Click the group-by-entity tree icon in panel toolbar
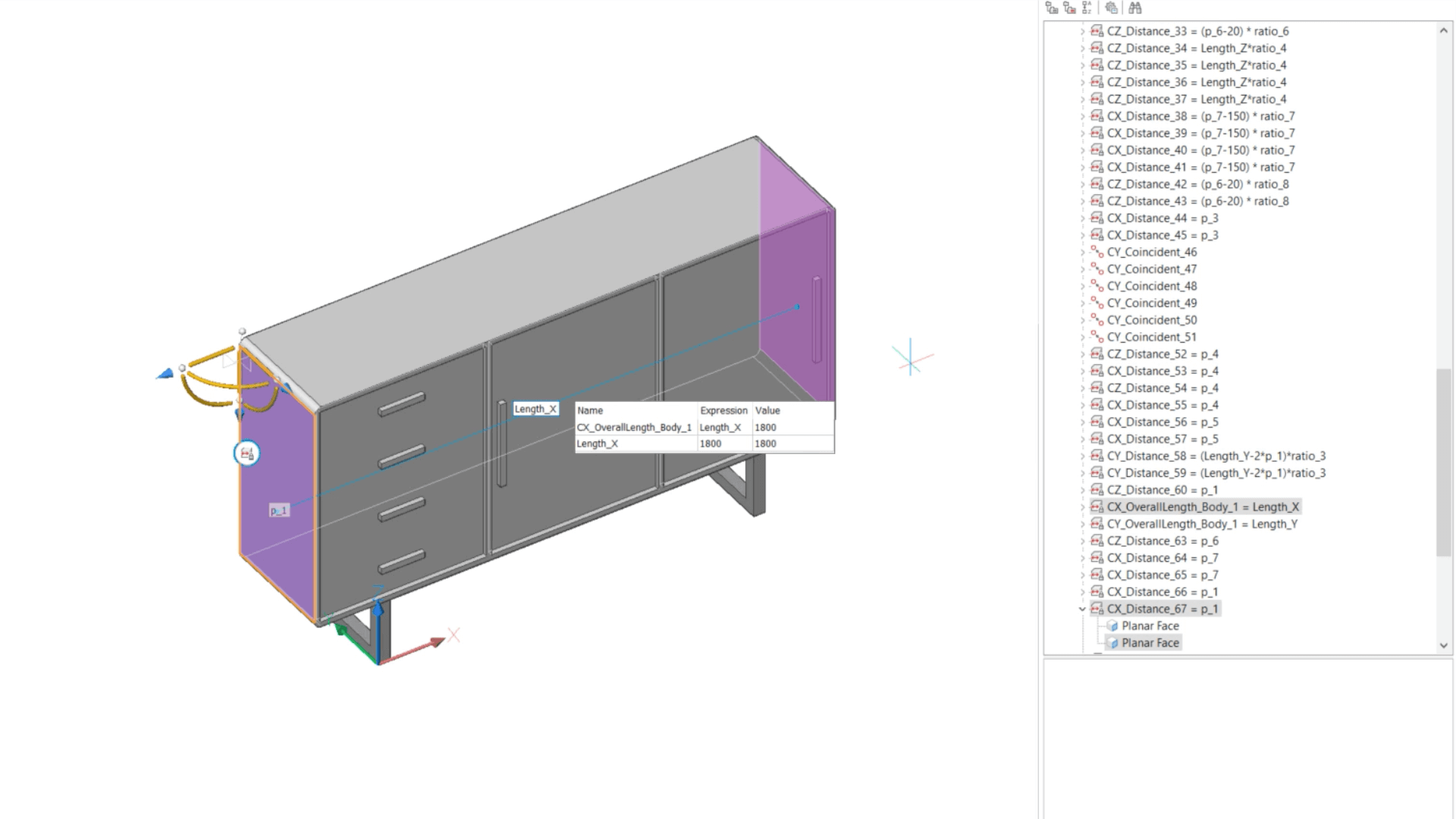The height and width of the screenshot is (819, 1456). [1052, 8]
